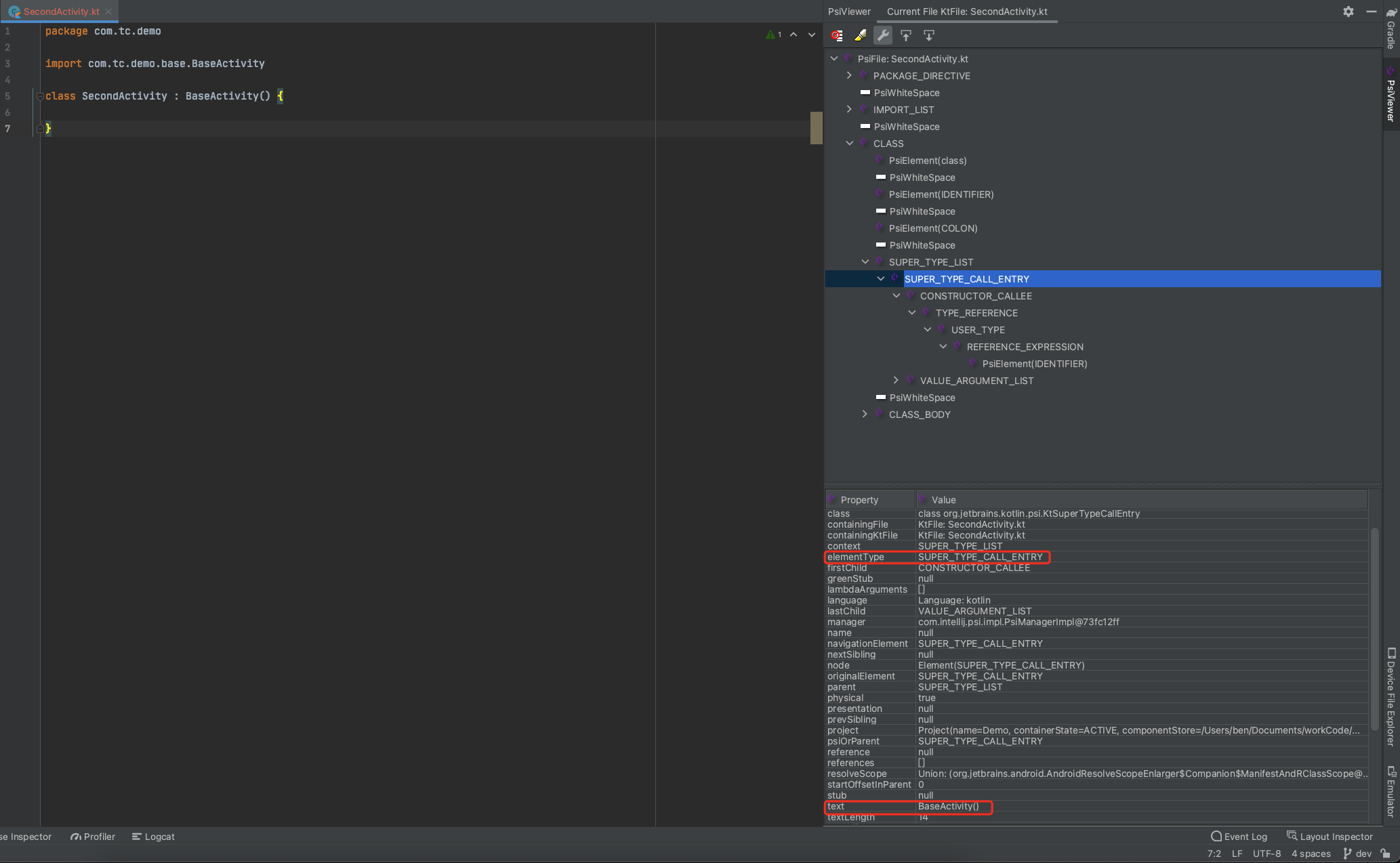Image resolution: width=1400 pixels, height=863 pixels.
Task: Open the Logcat tool window
Action: (x=153, y=837)
